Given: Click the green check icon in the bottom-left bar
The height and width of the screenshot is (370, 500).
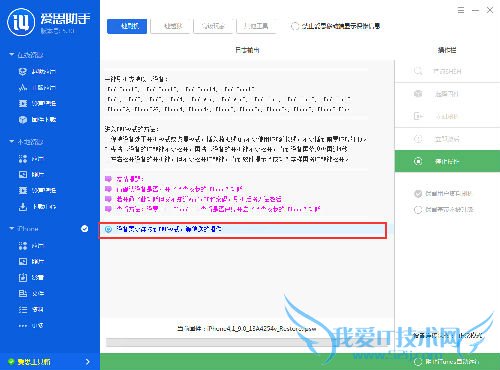Looking at the screenshot, I should point(11,362).
